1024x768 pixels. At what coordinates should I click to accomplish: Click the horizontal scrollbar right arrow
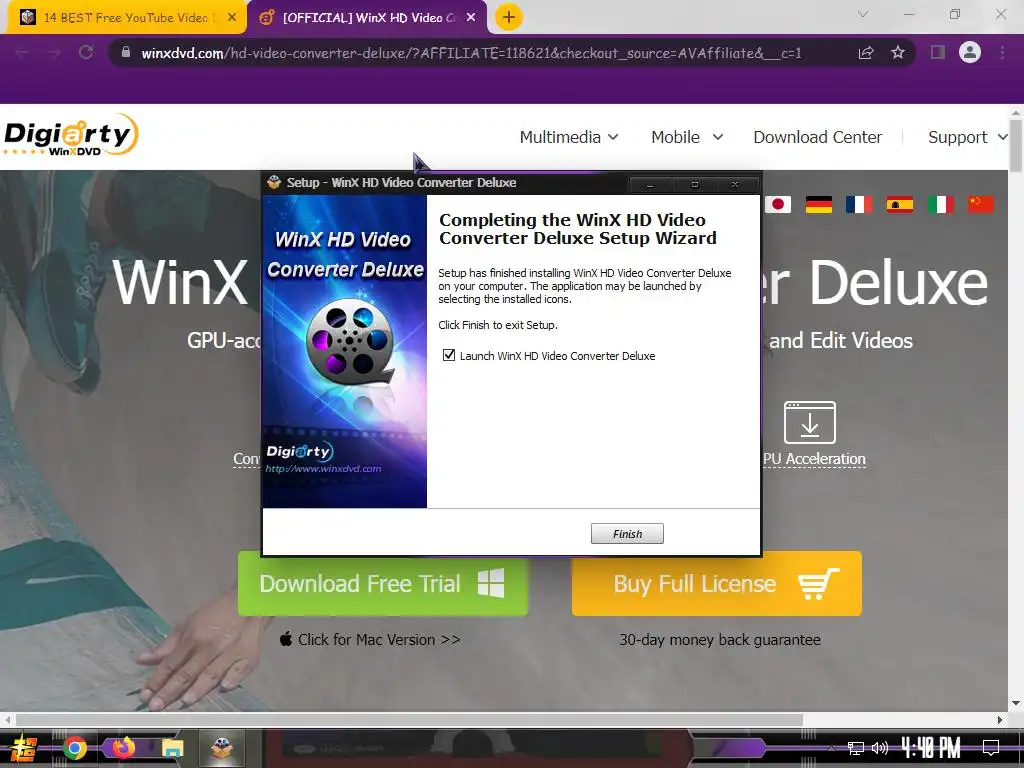coord(1000,720)
